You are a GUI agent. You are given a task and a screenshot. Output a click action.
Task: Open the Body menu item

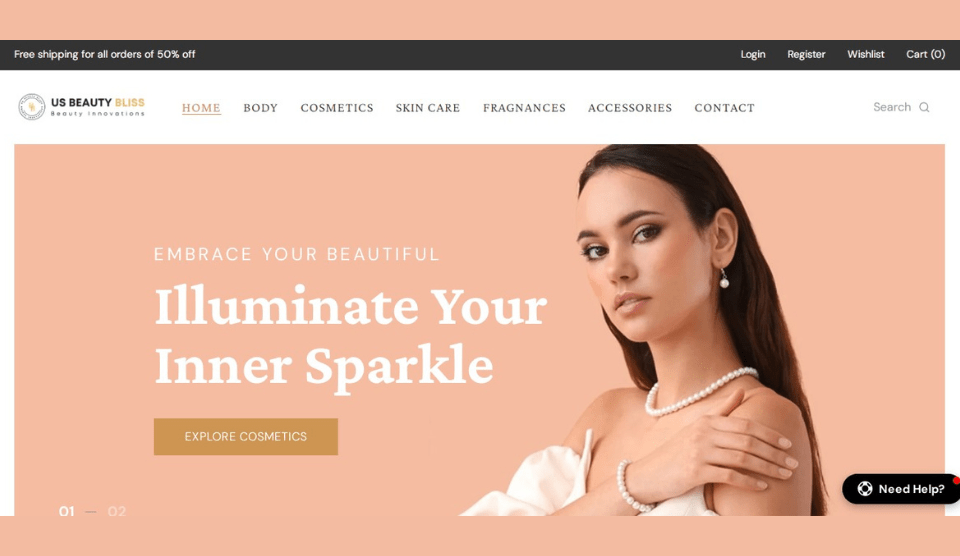pos(260,108)
